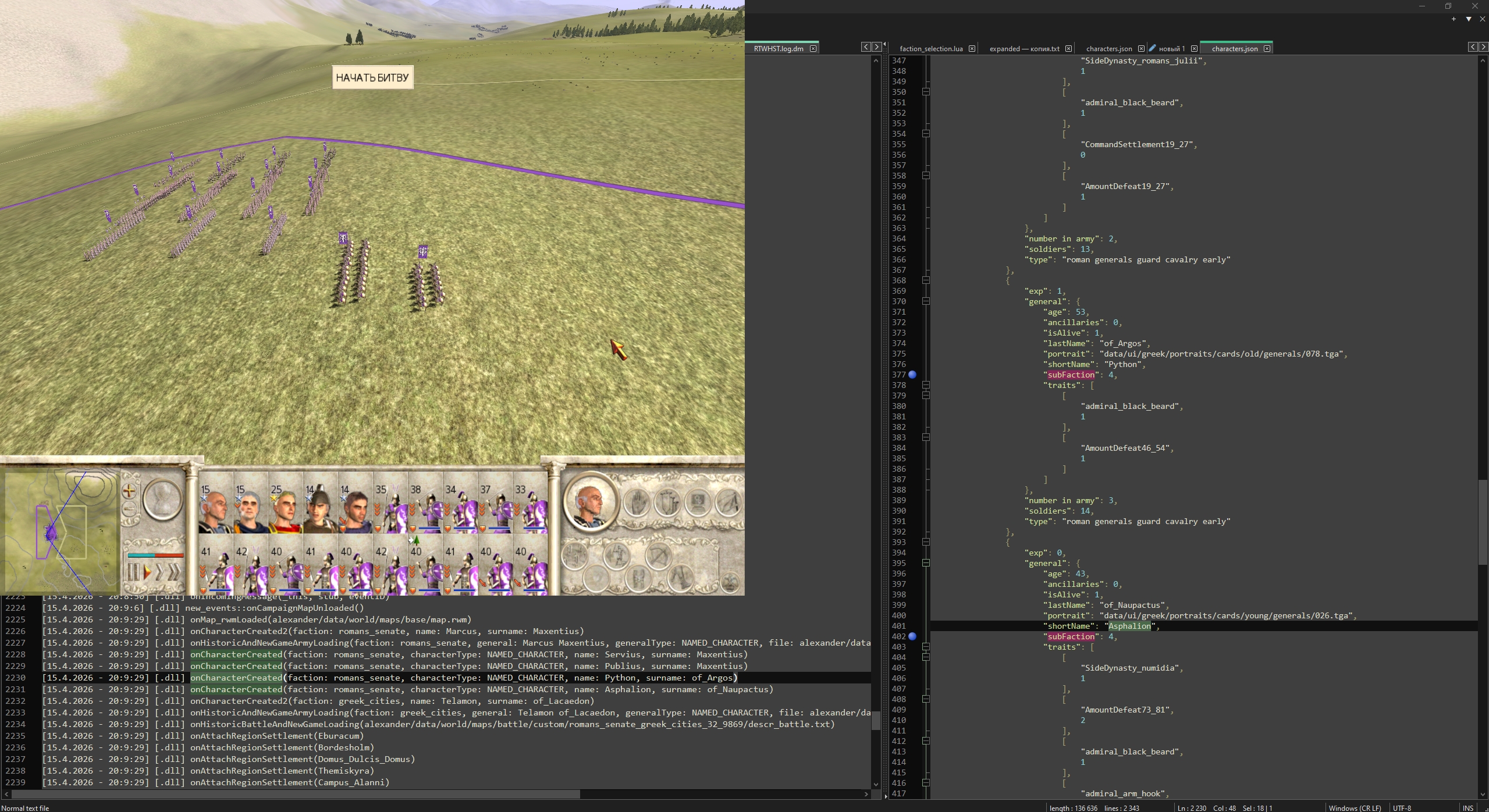Zoom in the battle minimap with plus

(129, 492)
